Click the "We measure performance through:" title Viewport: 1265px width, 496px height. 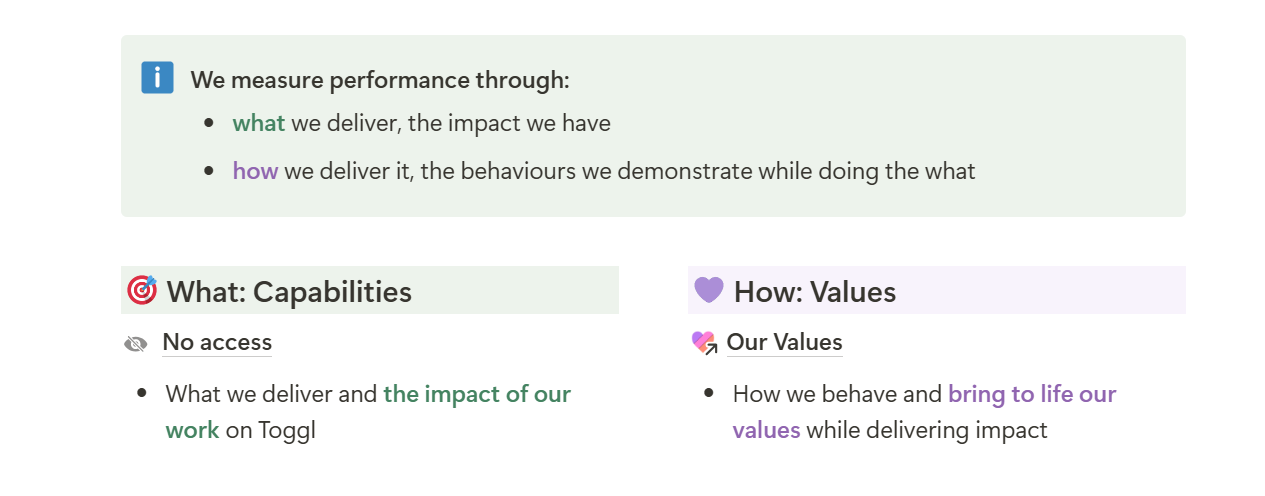click(x=380, y=80)
